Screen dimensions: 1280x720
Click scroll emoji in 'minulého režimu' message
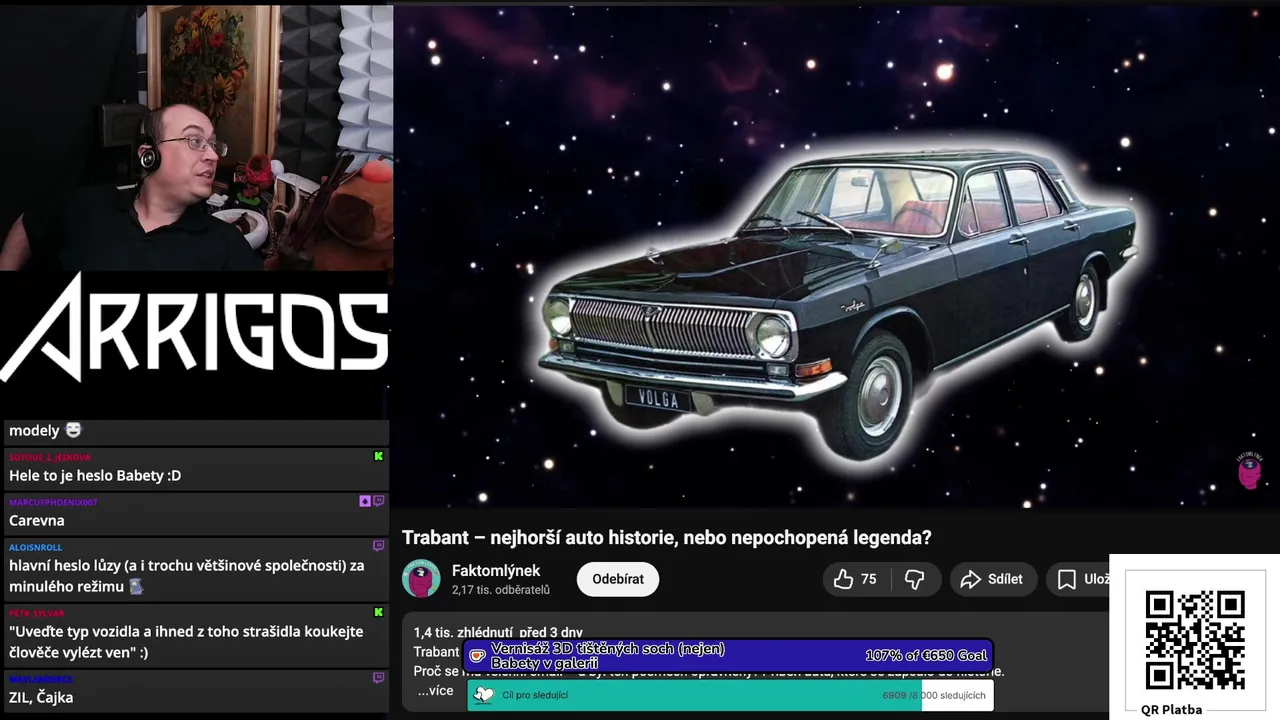pyautogui.click(x=136, y=587)
